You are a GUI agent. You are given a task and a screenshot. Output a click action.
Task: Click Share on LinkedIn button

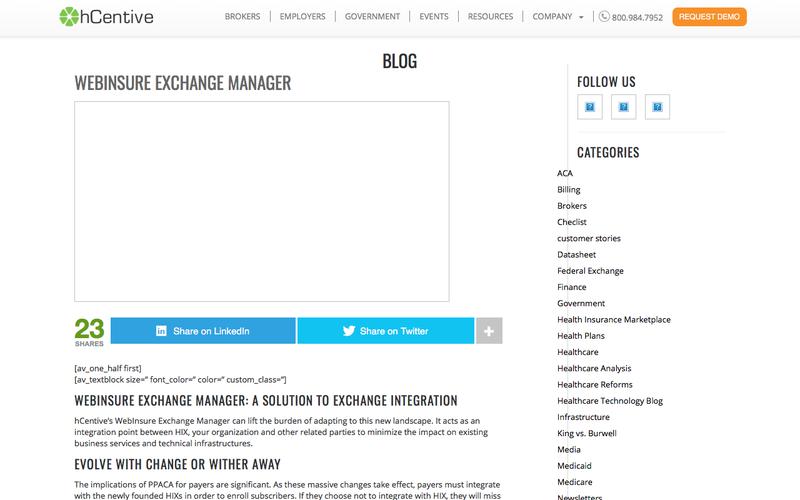tap(203, 331)
